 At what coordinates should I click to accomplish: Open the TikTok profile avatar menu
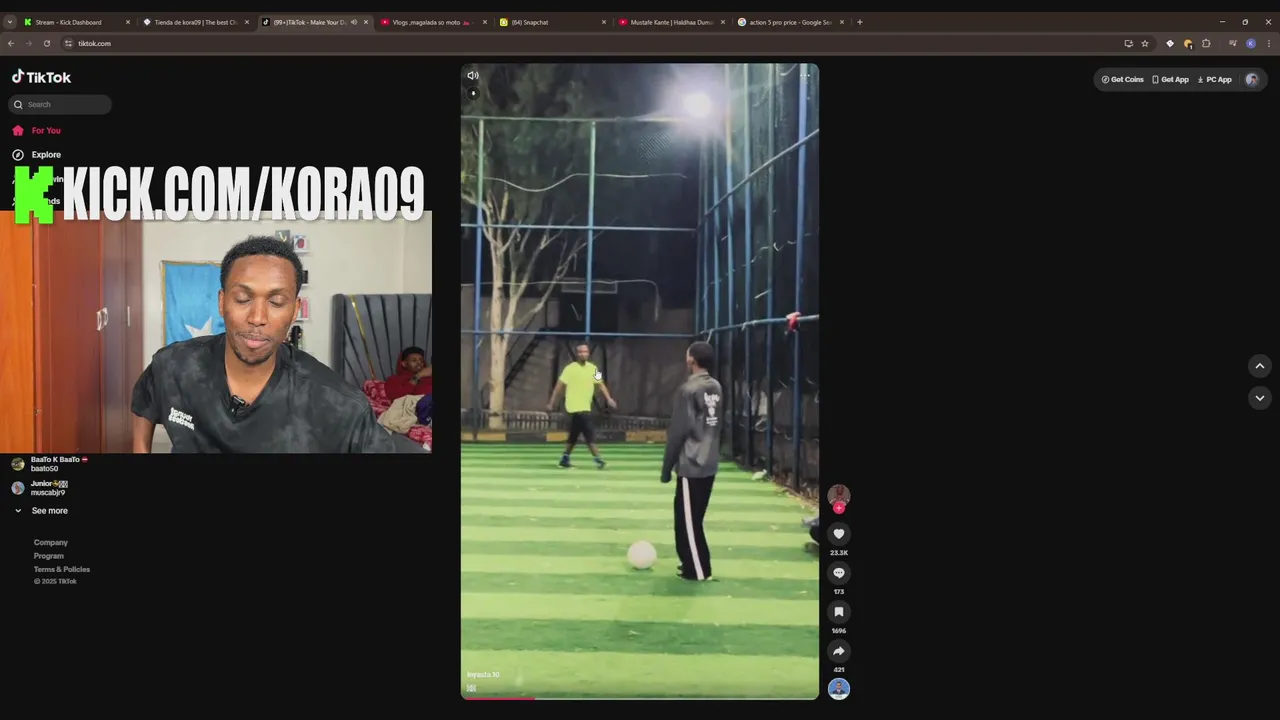click(1252, 79)
